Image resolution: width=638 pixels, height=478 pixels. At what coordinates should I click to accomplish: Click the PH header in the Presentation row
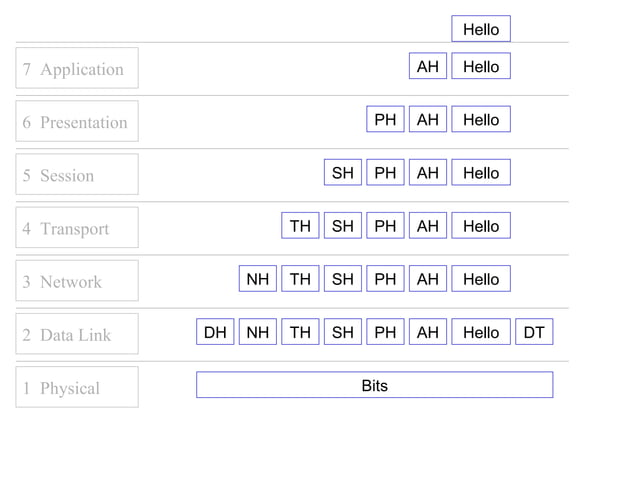point(385,120)
